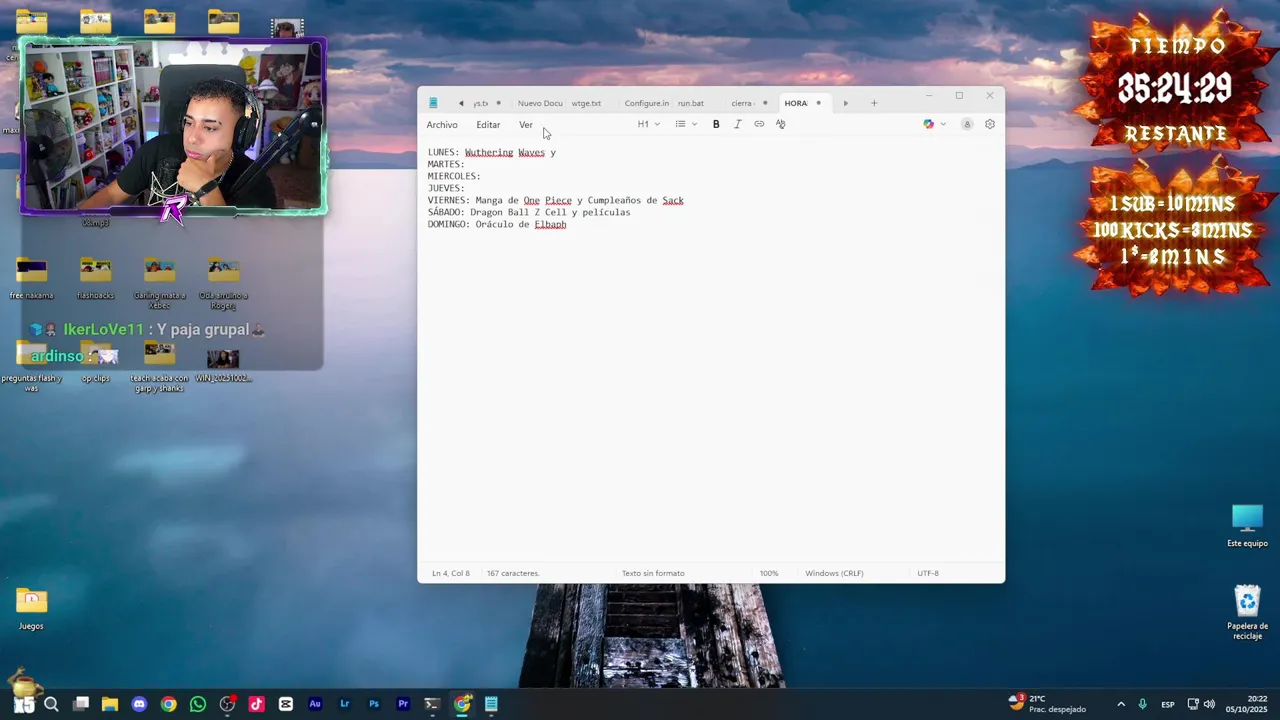The image size is (1280, 720).
Task: Open the list style dropdown
Action: (x=686, y=124)
